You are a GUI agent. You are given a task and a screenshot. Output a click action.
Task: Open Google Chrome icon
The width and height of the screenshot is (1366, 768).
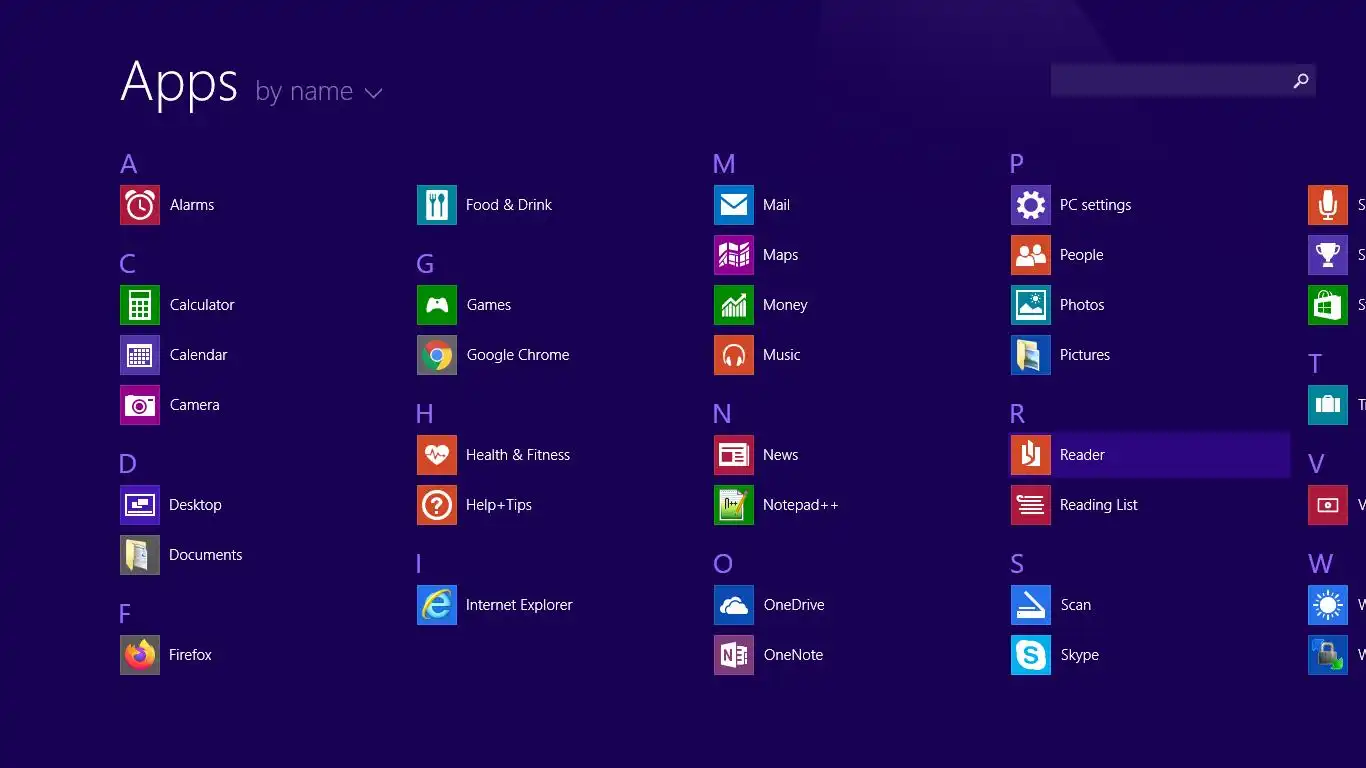click(437, 355)
